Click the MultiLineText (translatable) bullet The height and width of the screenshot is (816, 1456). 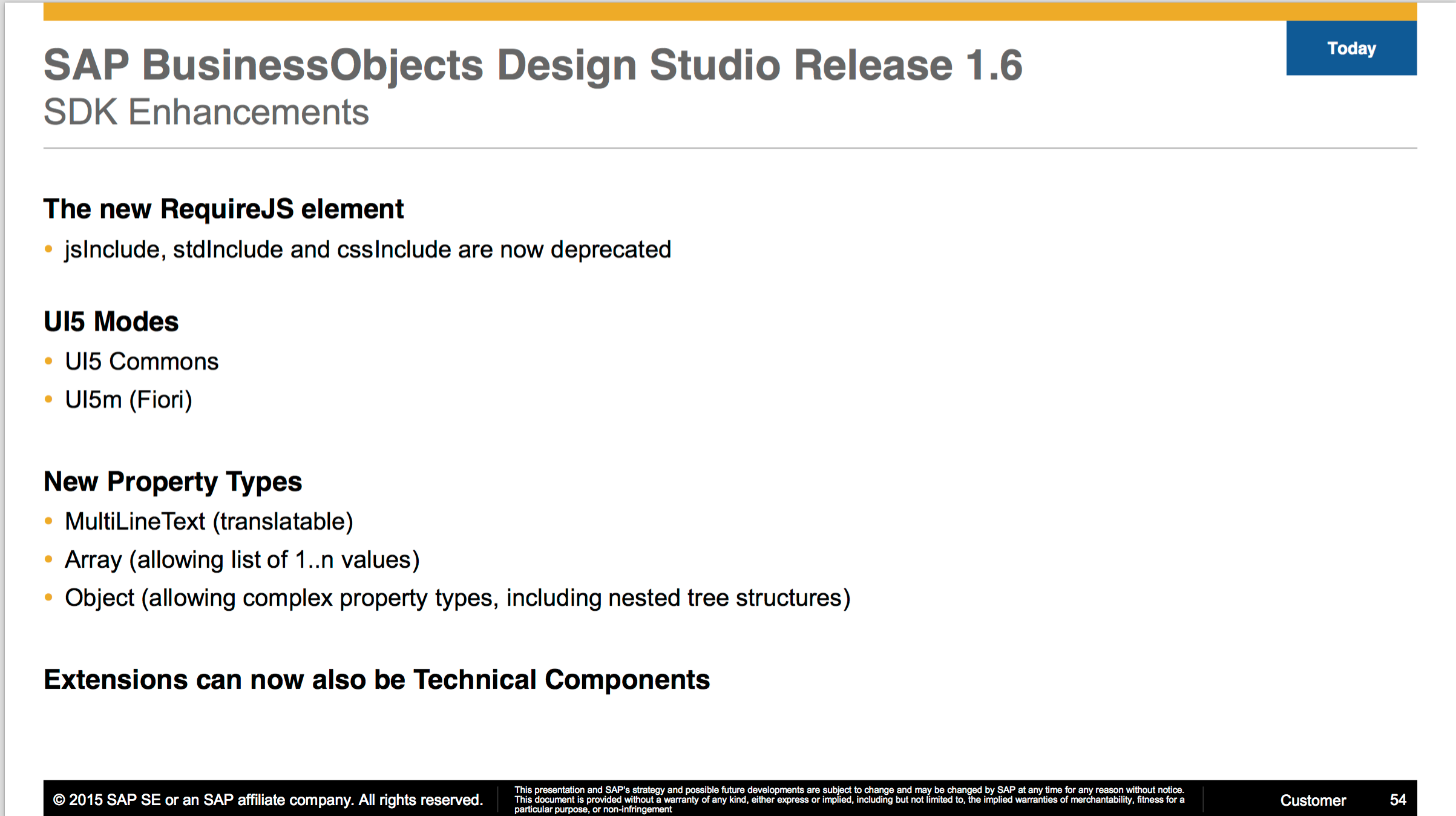(x=209, y=521)
